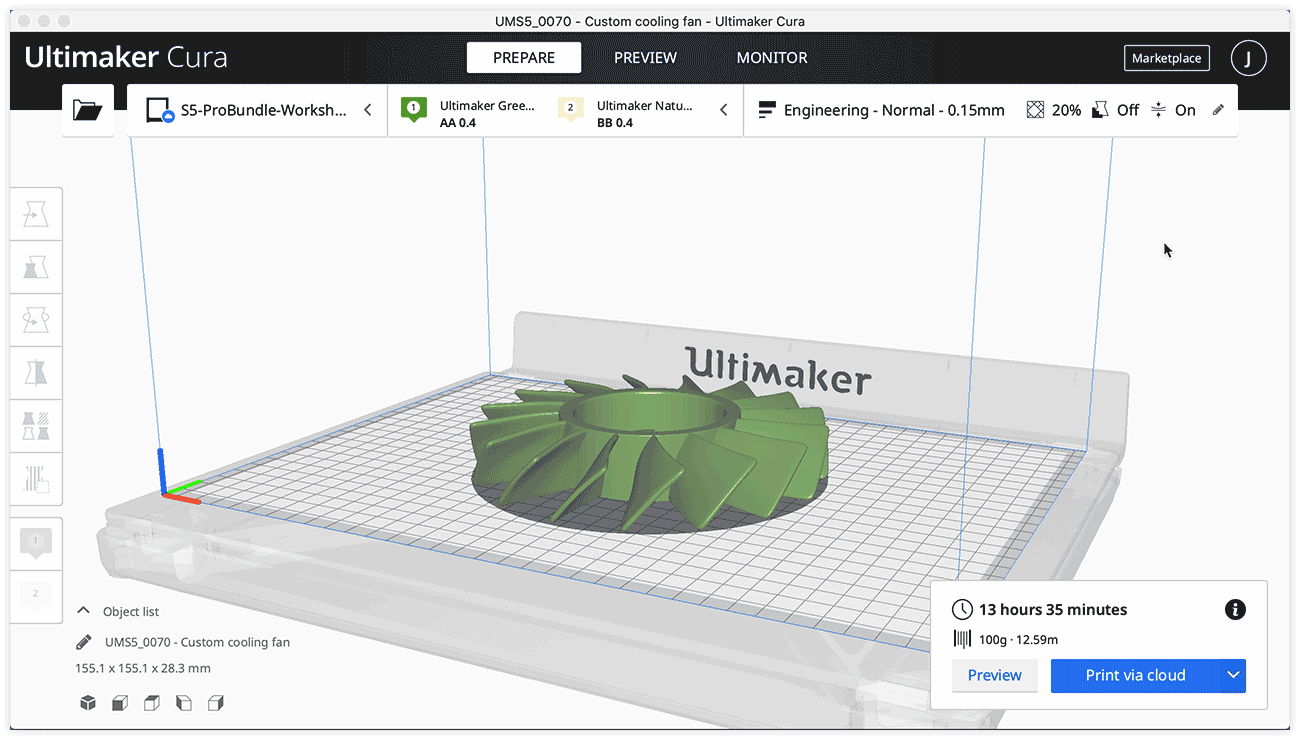Open Per Model Settings tool
The width and height of the screenshot is (1300, 740).
tap(36, 426)
